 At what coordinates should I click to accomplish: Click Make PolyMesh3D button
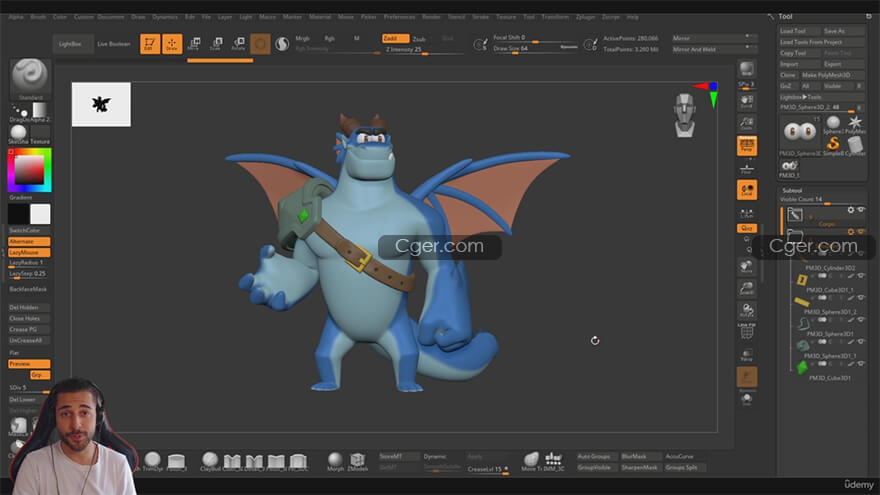(833, 75)
